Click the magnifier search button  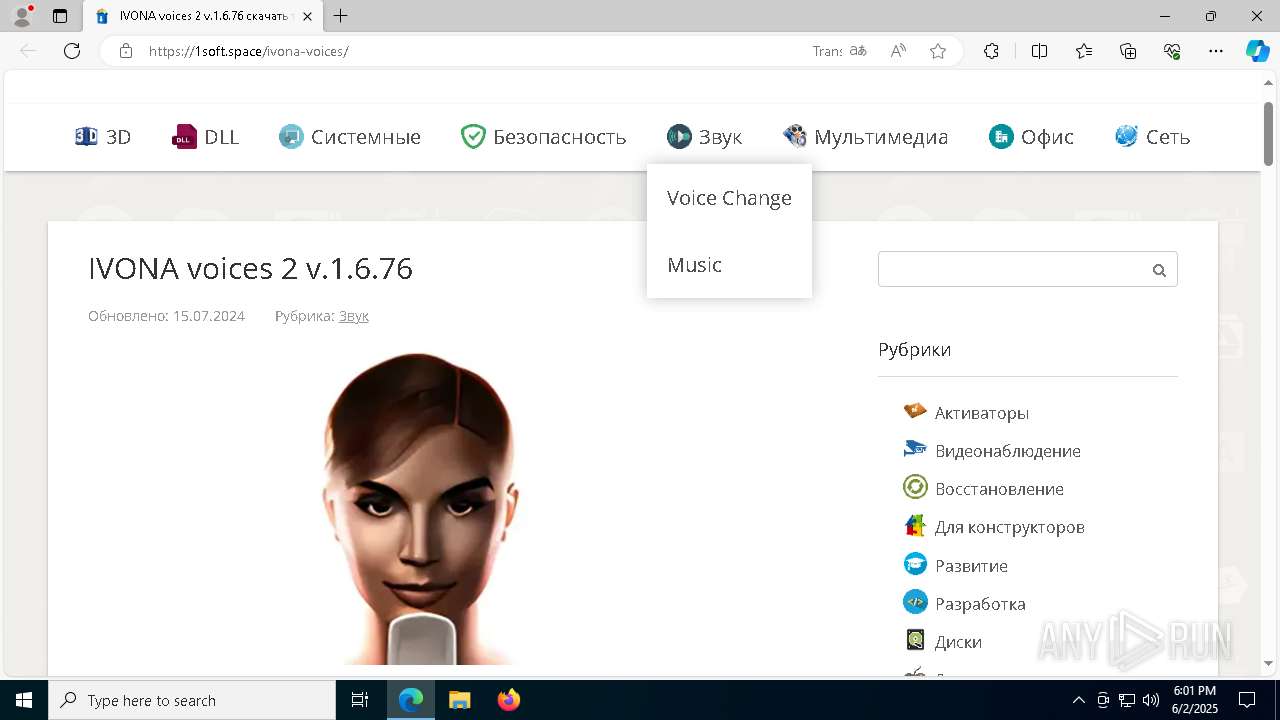[x=1159, y=270]
